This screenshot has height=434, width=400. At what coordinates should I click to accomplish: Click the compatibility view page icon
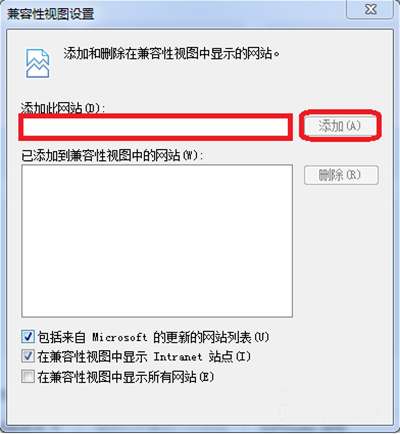coord(38,63)
